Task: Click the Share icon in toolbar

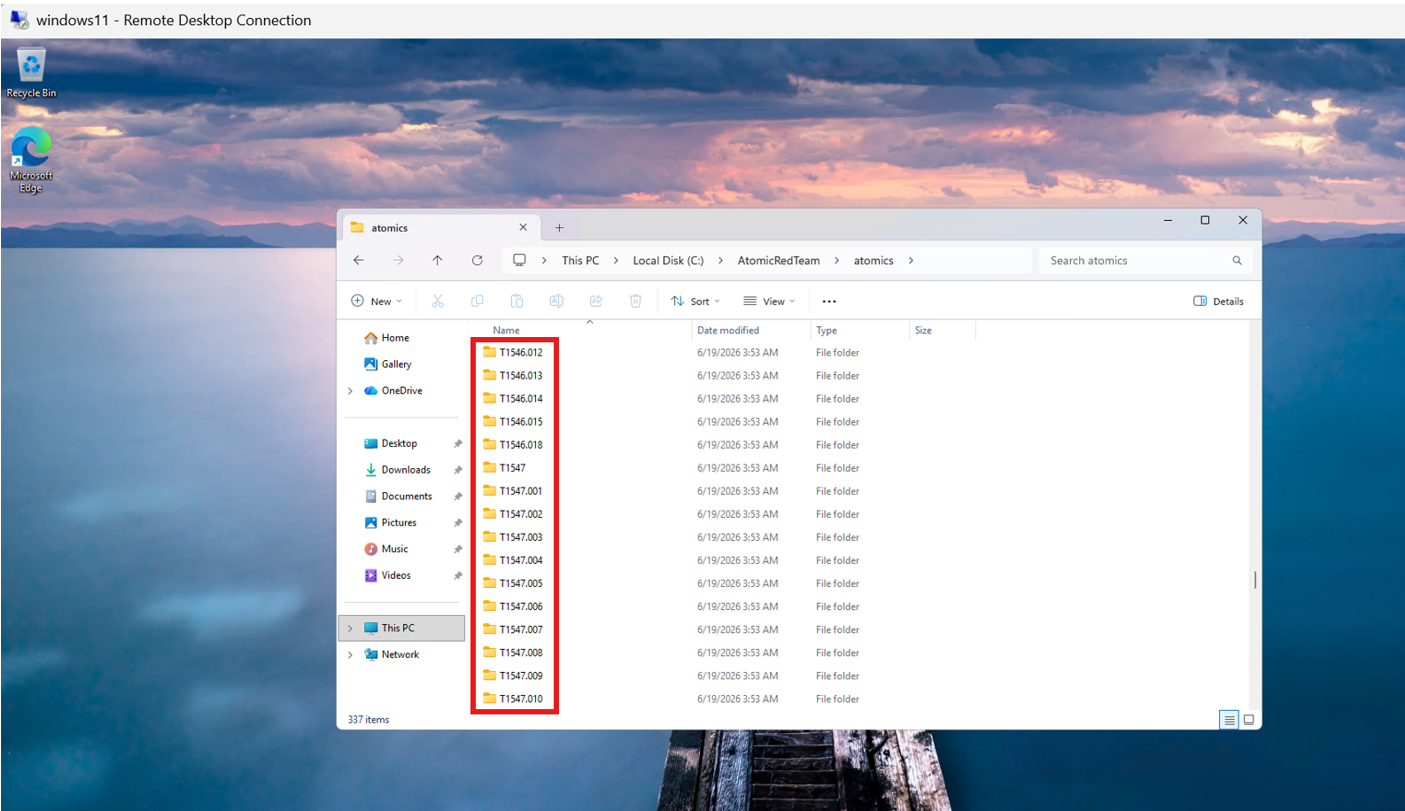Action: (x=596, y=301)
